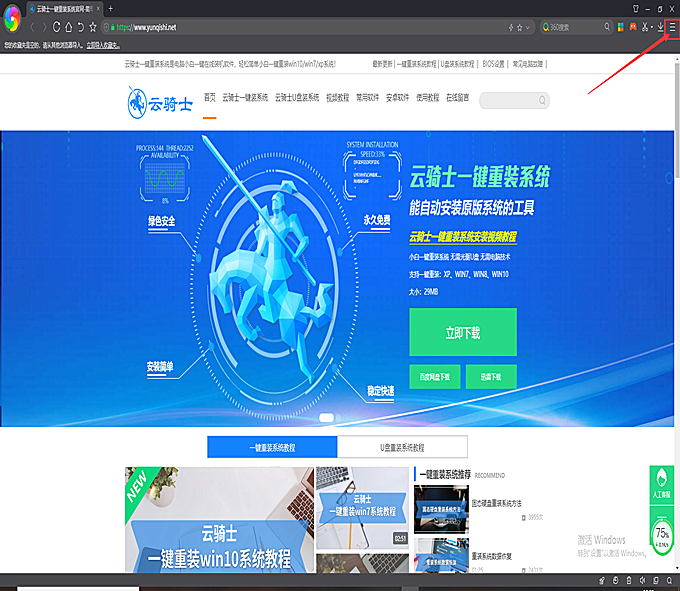Screen dimensions: 680x591
Task: Select the active white carousel dot
Action: (326, 418)
